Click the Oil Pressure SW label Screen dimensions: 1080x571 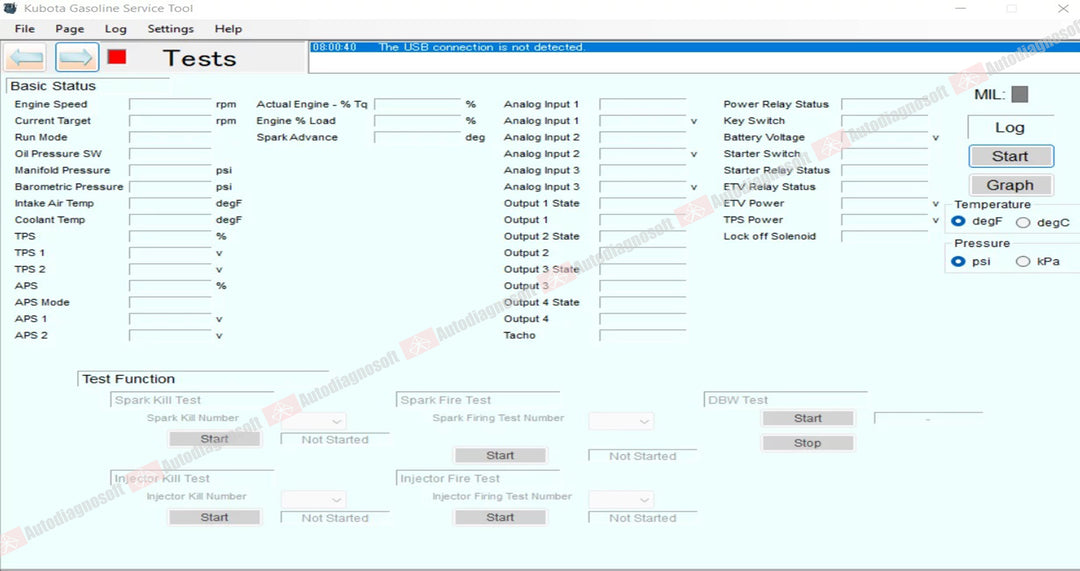coord(58,154)
